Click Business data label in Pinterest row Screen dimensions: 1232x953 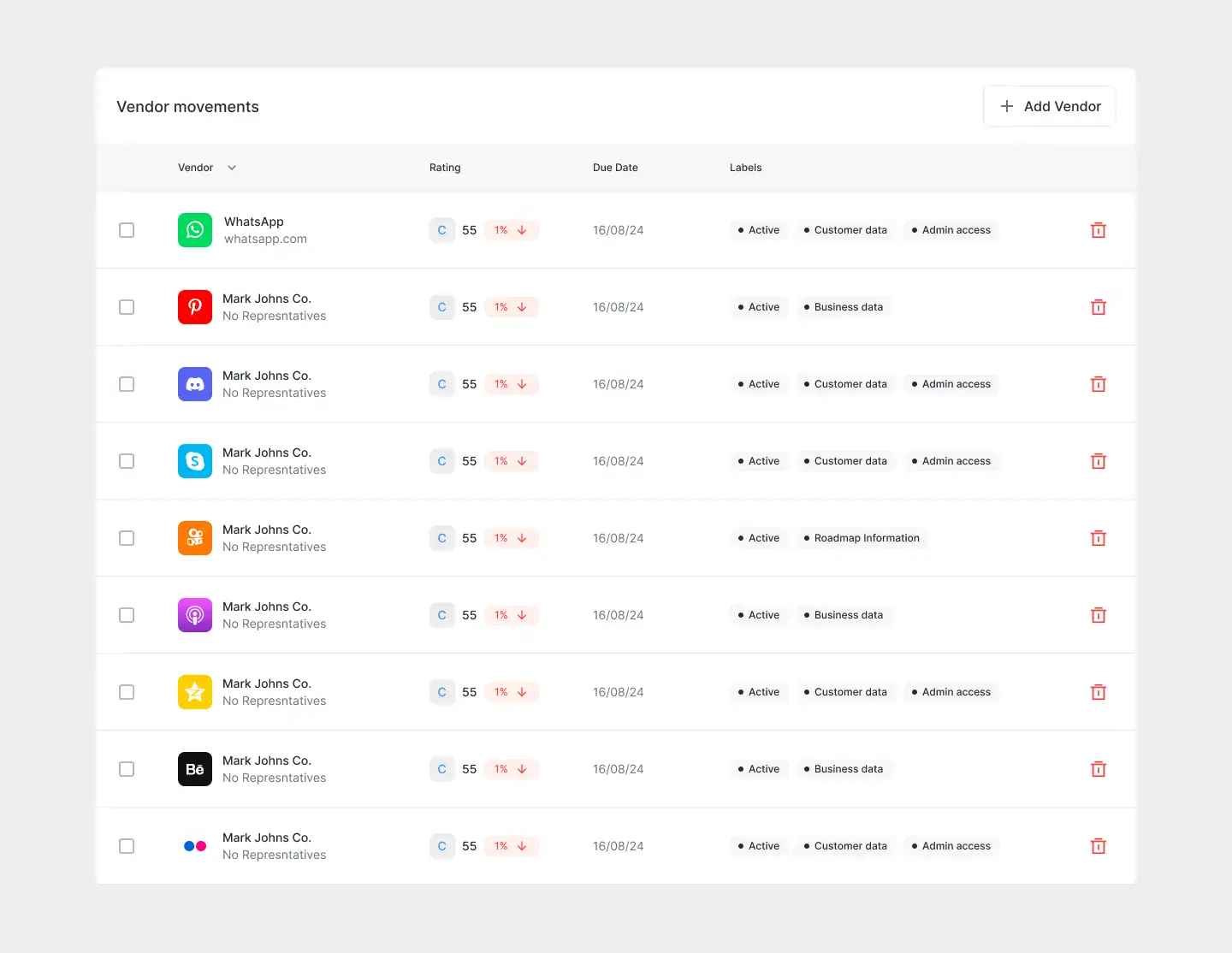(844, 307)
